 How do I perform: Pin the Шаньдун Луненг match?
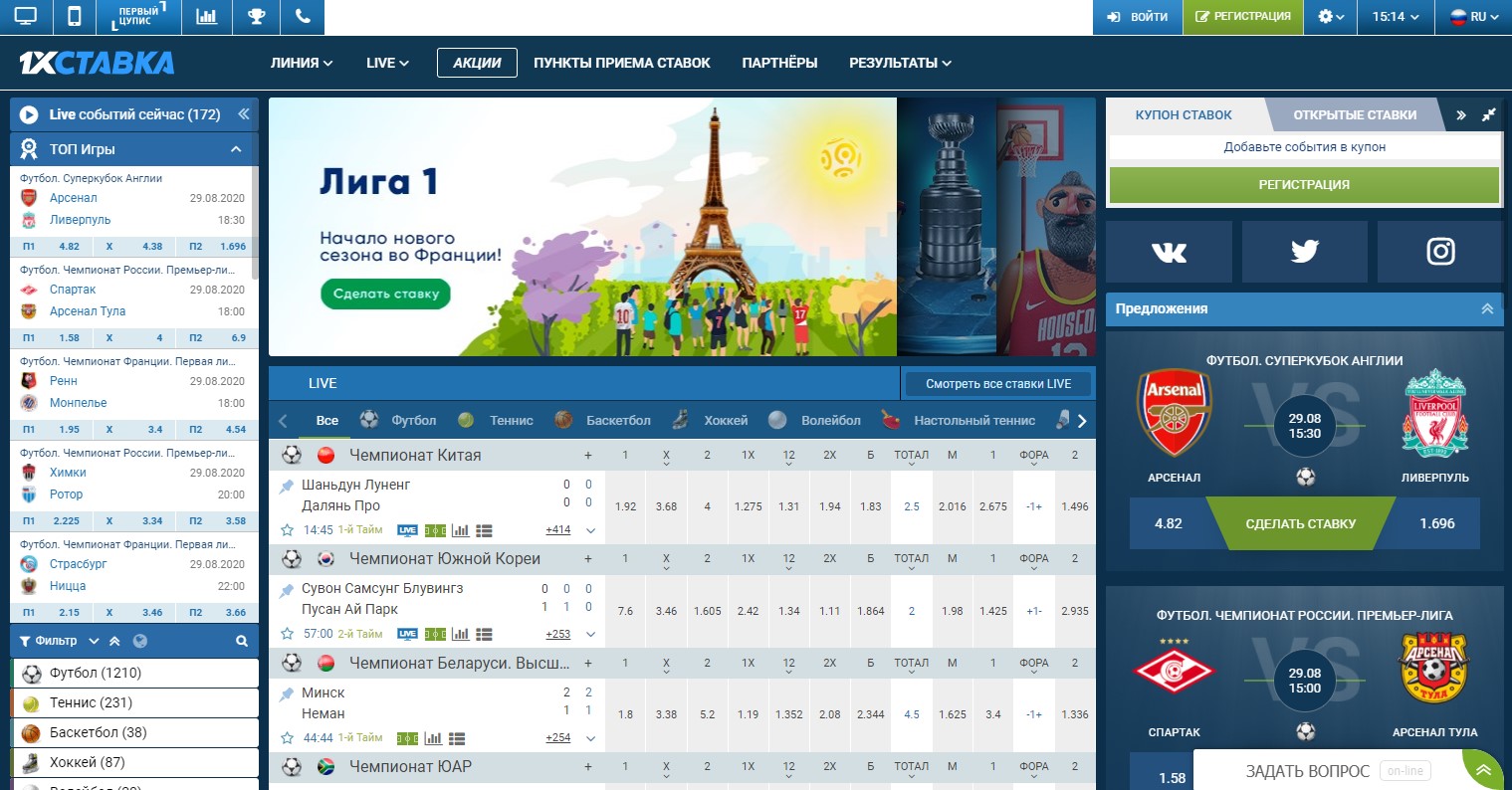pos(287,486)
